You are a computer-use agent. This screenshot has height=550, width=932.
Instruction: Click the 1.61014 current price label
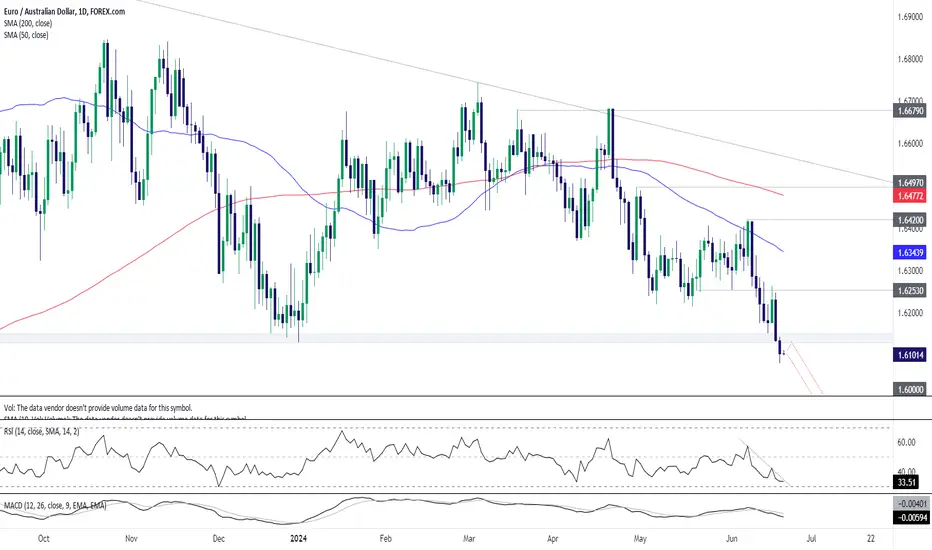pos(910,355)
